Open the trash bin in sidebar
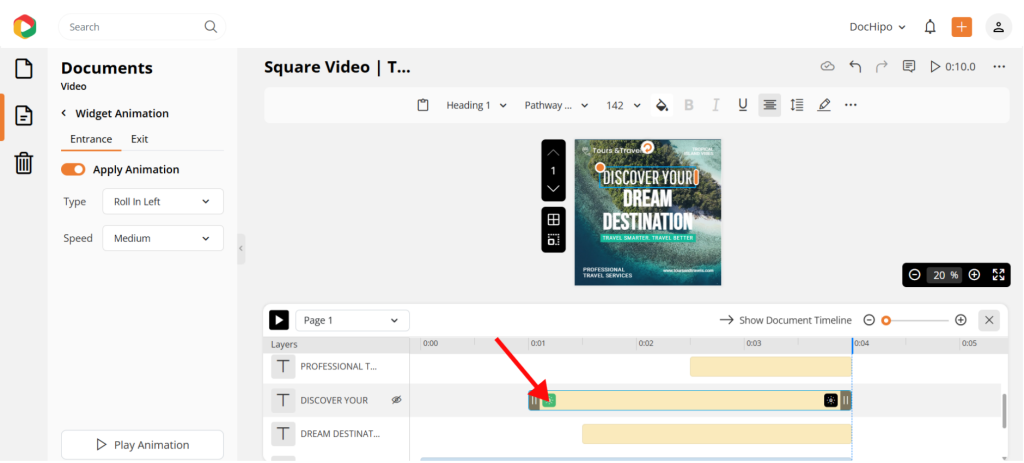Image resolution: width=1024 pixels, height=463 pixels. (23, 163)
